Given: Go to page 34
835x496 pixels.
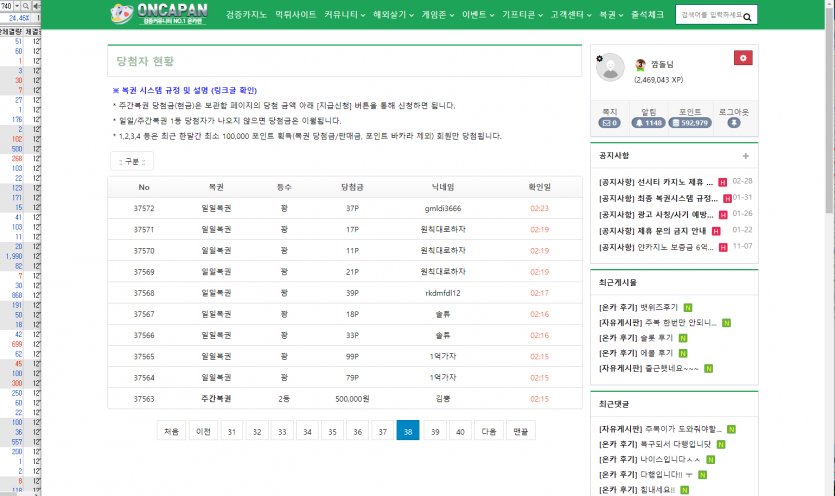Looking at the screenshot, I should pos(307,430).
